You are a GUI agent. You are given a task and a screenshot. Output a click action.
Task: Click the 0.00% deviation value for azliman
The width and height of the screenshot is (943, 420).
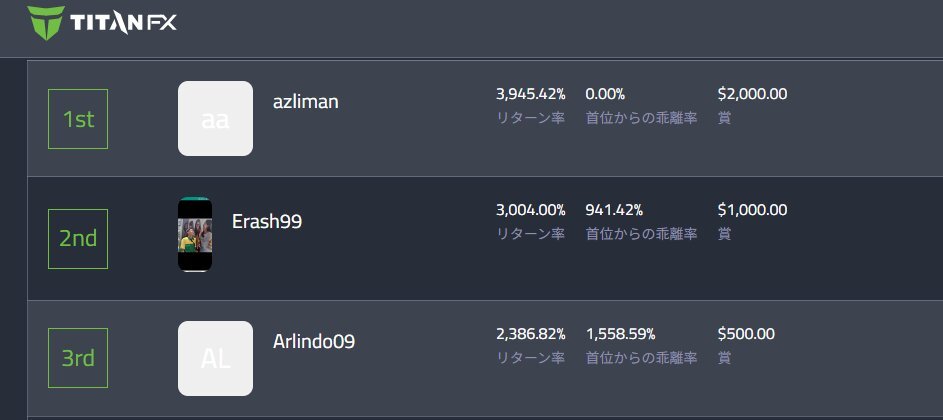coord(605,94)
